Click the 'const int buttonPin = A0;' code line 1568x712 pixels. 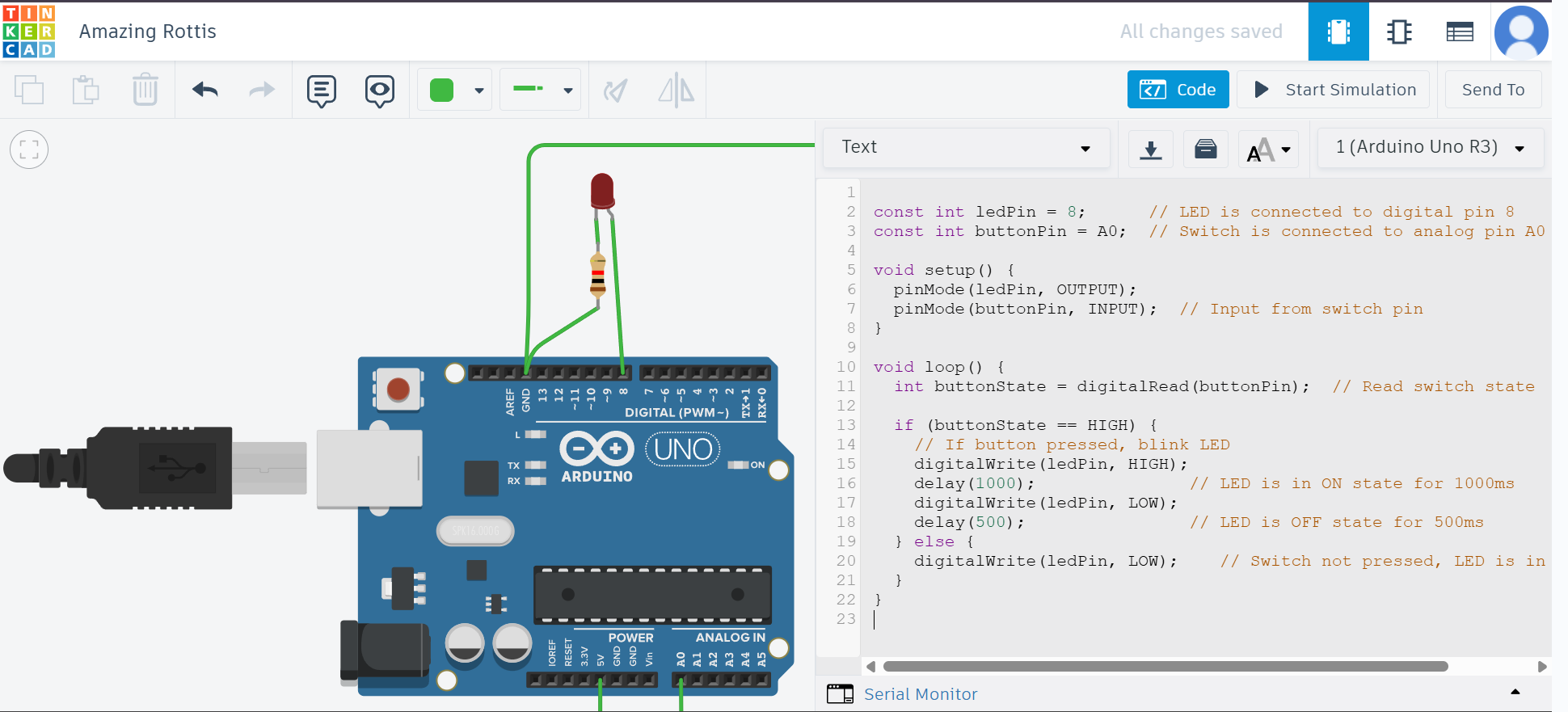click(x=1000, y=231)
